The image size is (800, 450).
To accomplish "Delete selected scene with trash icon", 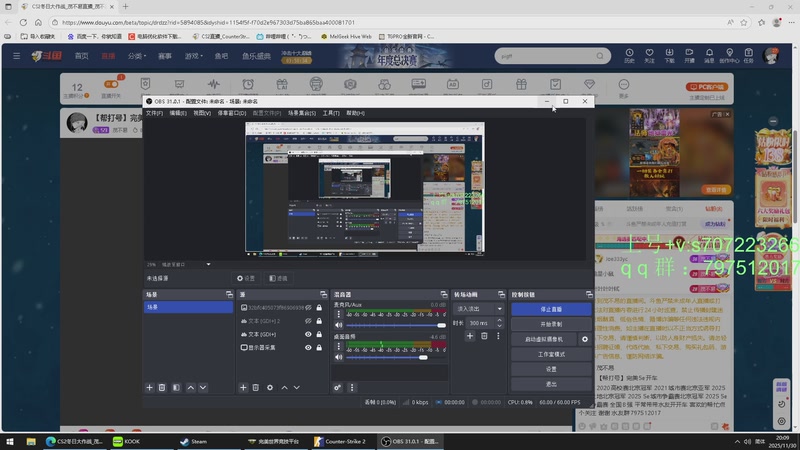I will pyautogui.click(x=162, y=388).
